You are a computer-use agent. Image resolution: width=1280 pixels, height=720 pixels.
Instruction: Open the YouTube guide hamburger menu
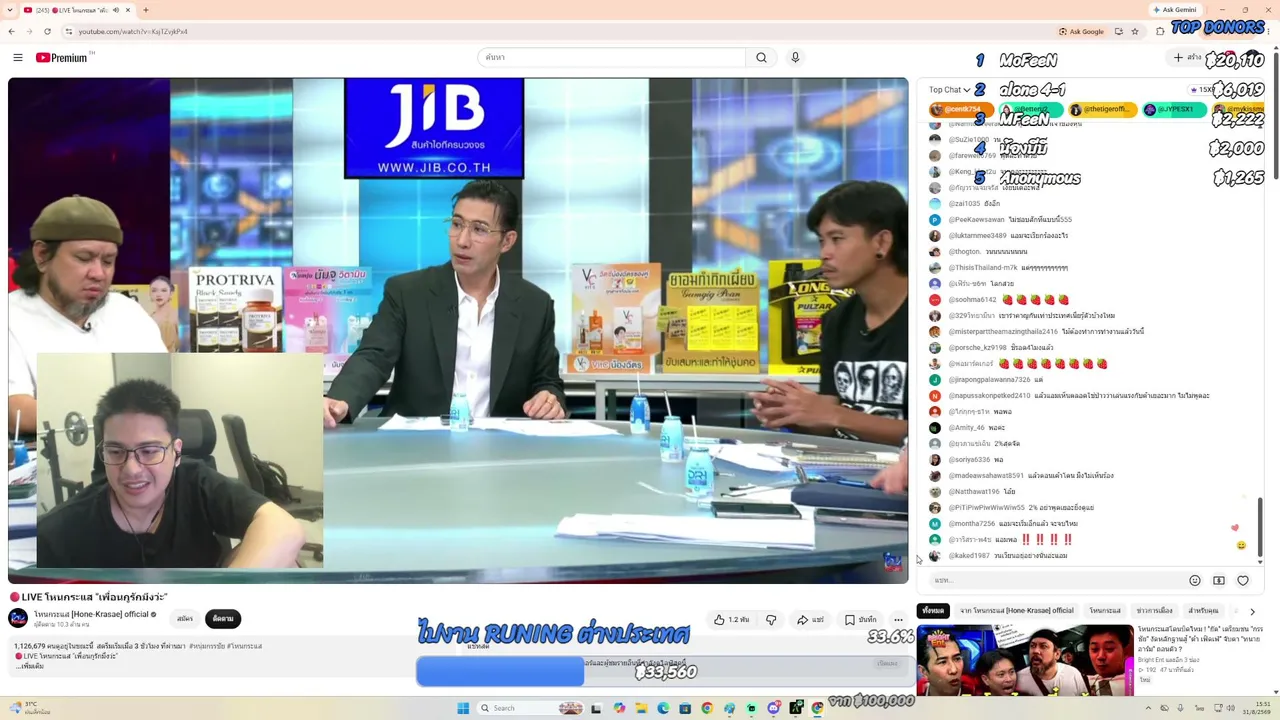tap(18, 58)
